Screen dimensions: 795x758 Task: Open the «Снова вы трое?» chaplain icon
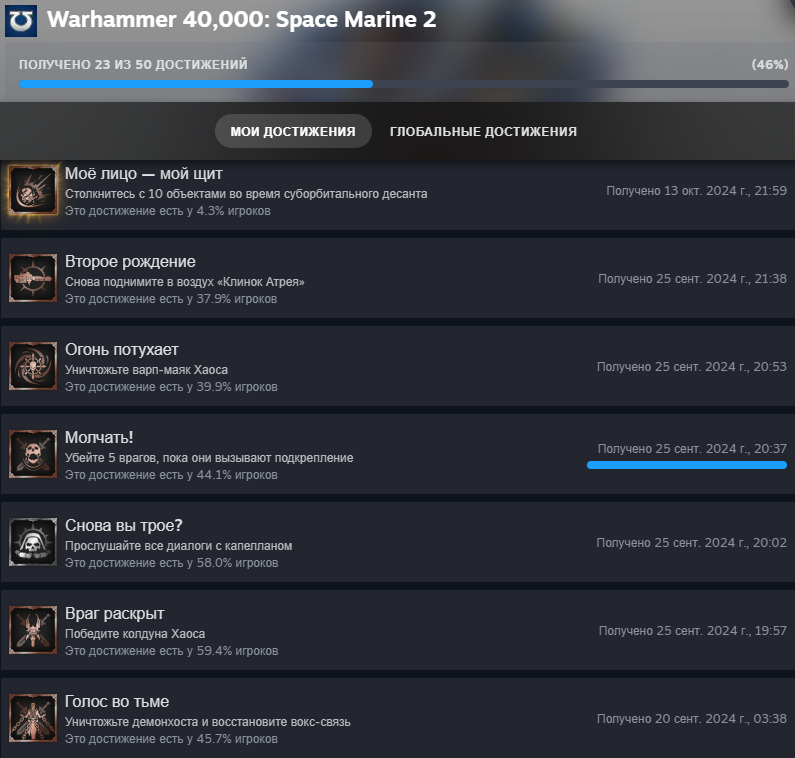[33, 542]
